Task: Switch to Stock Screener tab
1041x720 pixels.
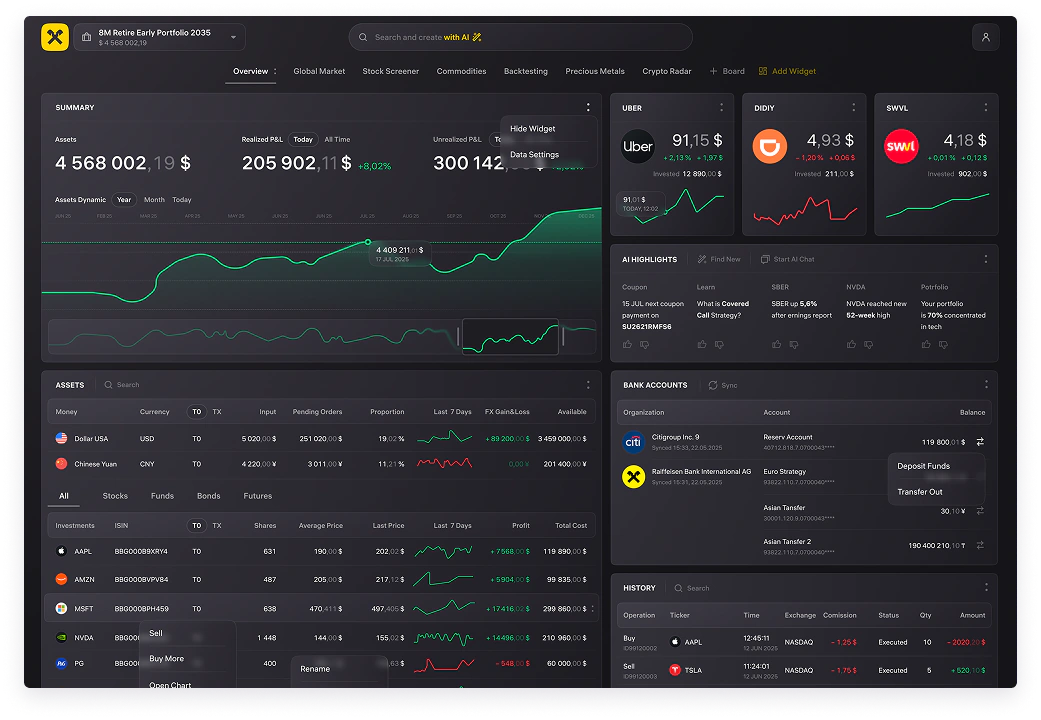Action: coord(390,71)
